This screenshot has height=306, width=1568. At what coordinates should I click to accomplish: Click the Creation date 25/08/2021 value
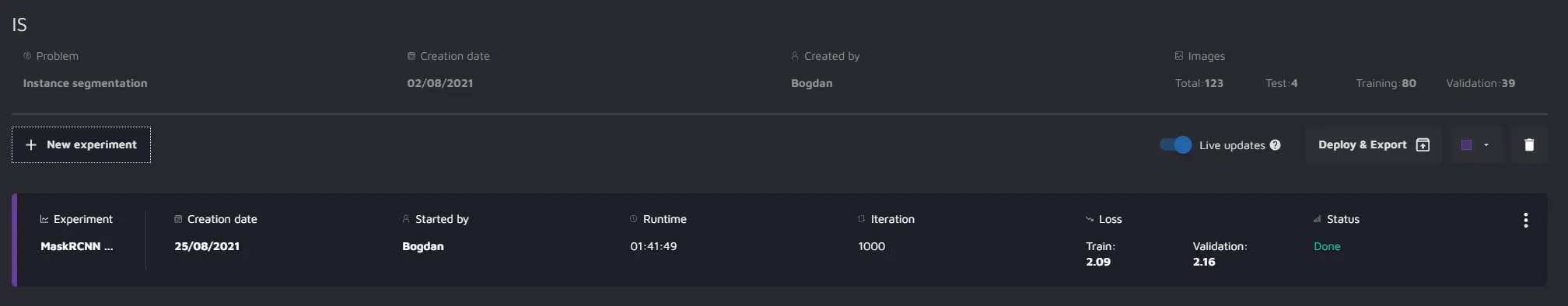click(x=207, y=246)
